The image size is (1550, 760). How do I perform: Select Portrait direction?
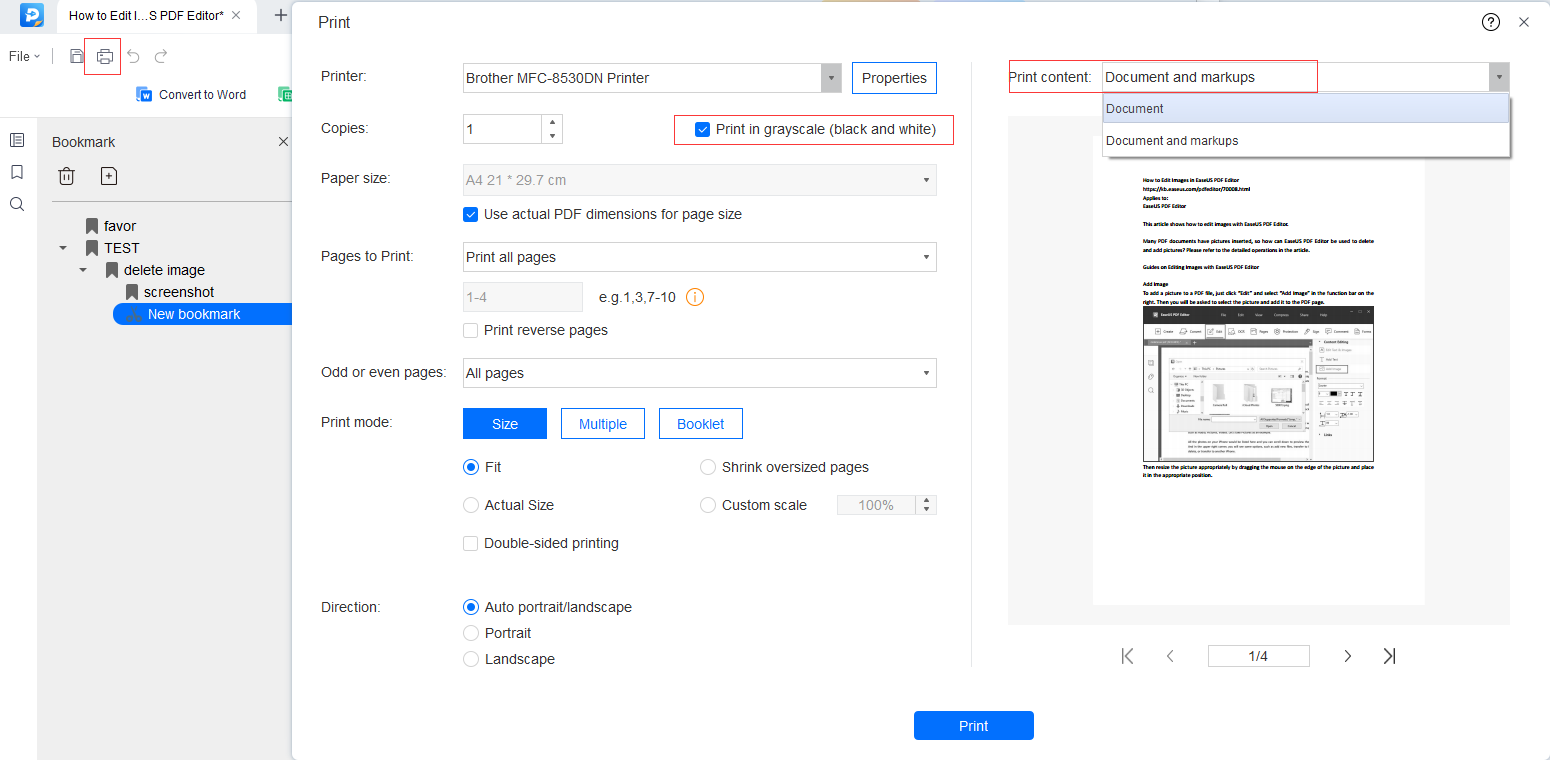(x=471, y=633)
